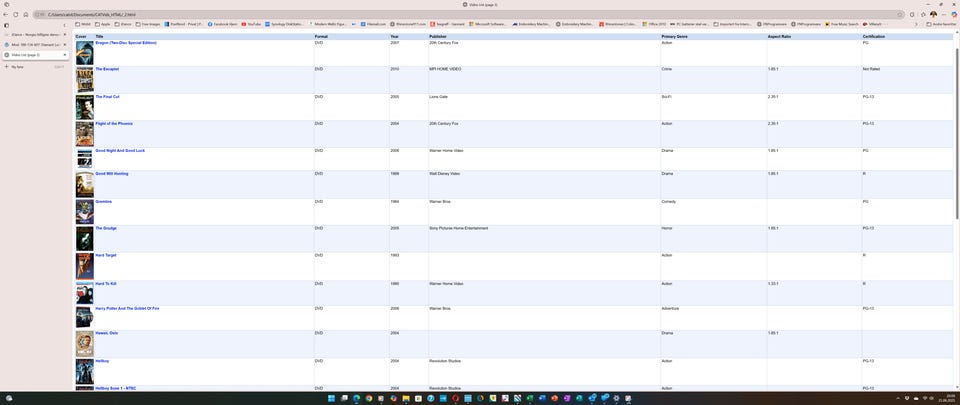Open The Grudge title link

106,228
